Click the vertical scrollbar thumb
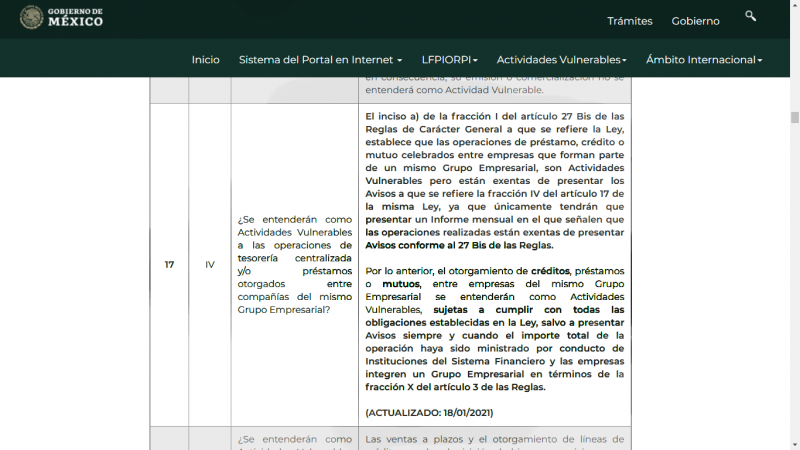 click(794, 117)
